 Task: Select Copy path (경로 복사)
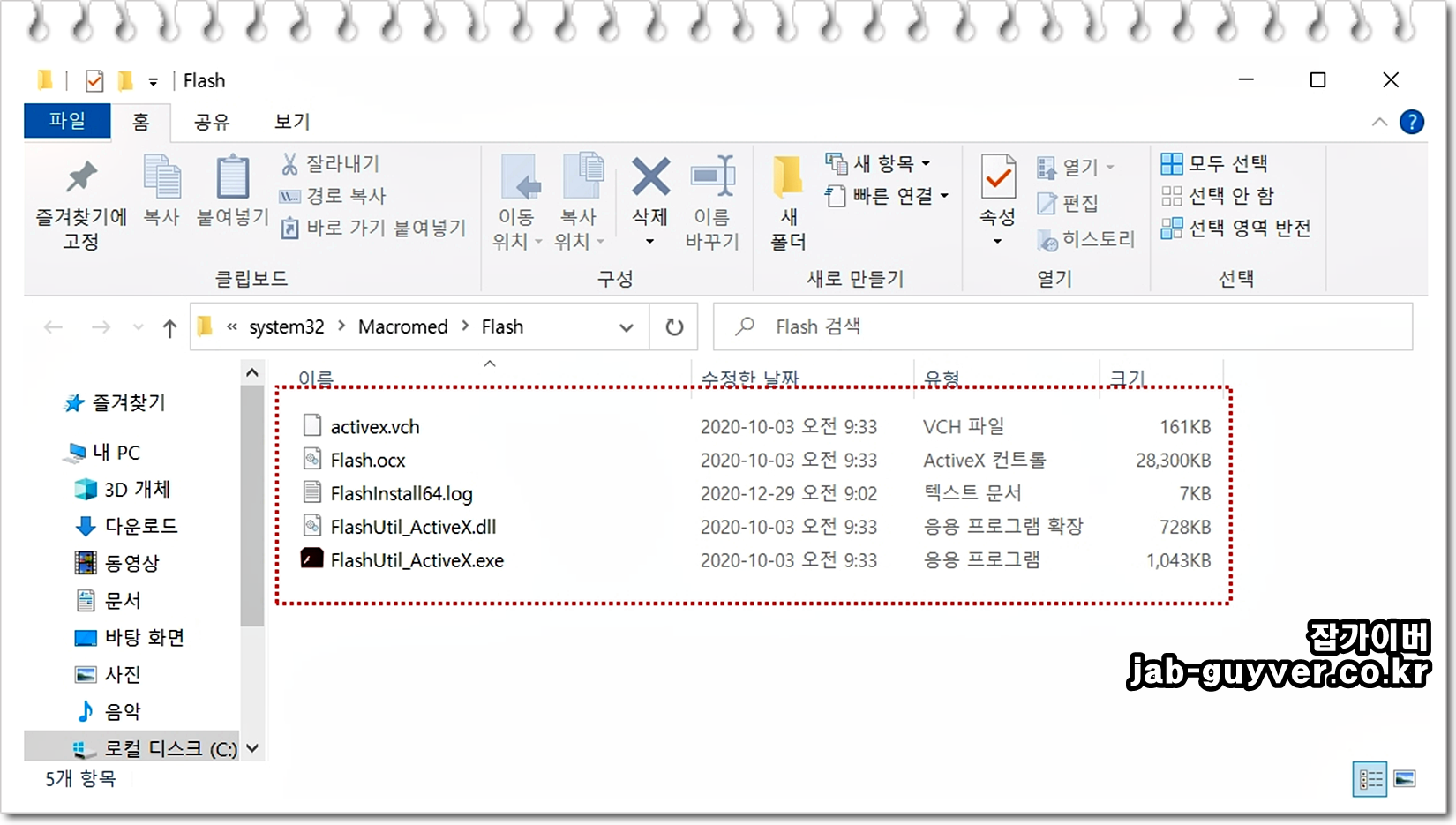point(334,196)
